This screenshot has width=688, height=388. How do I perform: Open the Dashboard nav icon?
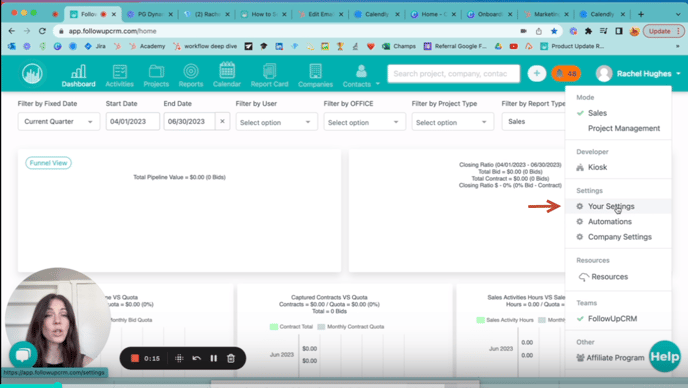point(78,75)
